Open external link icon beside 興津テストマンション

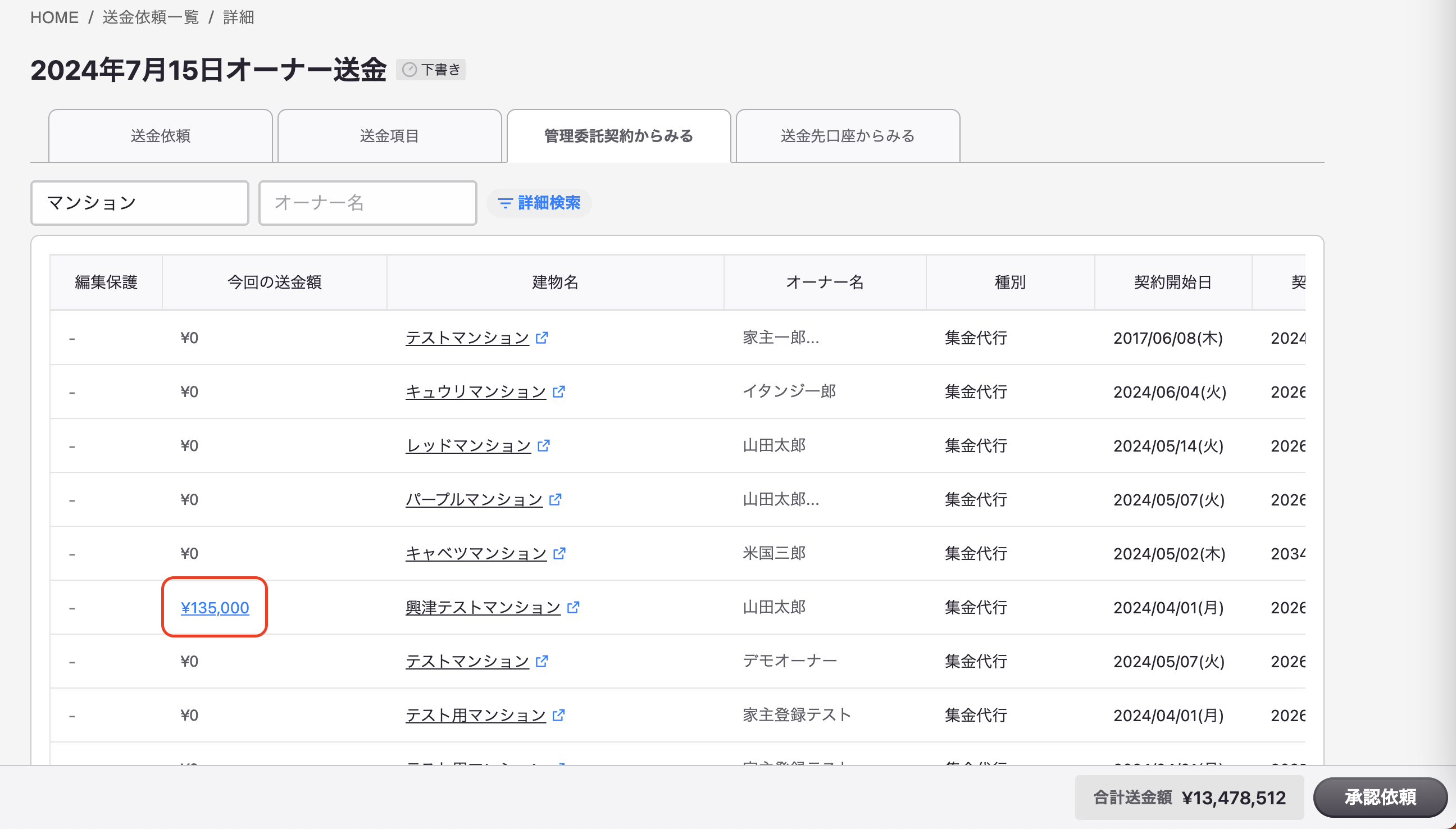pos(574,608)
